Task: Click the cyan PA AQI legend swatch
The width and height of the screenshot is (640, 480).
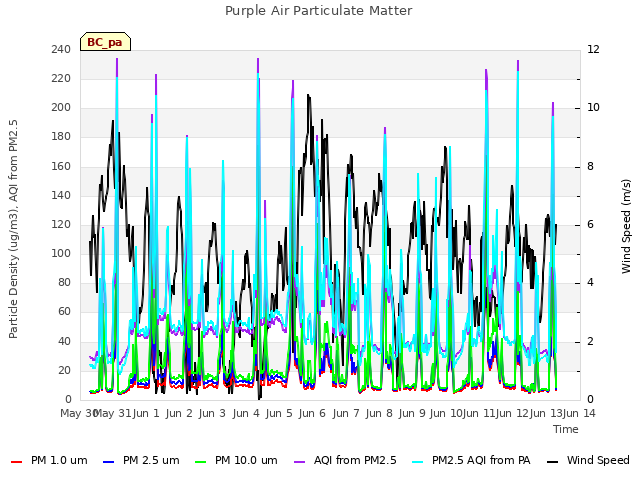Action: point(418,462)
